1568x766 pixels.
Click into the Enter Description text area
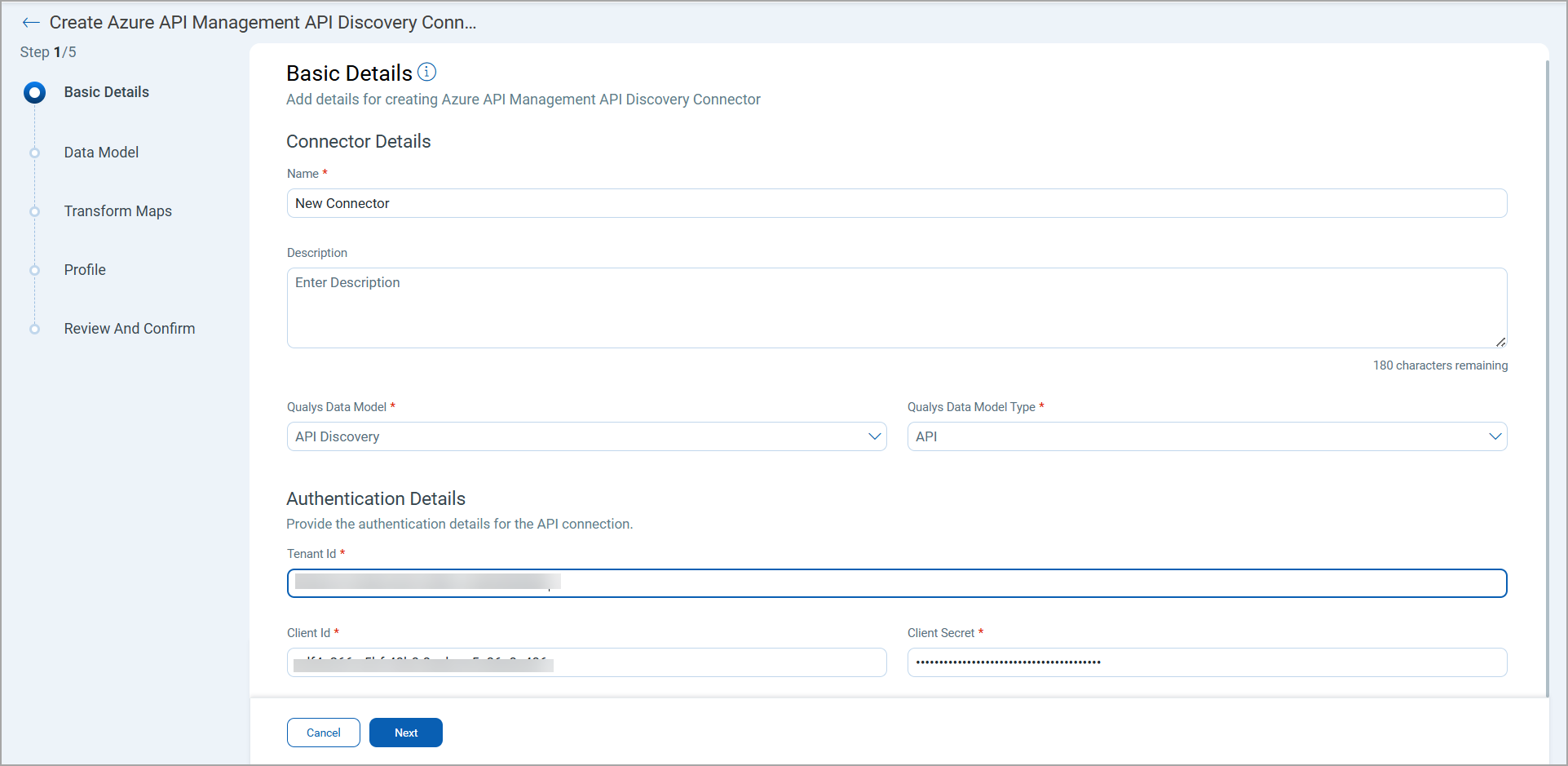896,308
